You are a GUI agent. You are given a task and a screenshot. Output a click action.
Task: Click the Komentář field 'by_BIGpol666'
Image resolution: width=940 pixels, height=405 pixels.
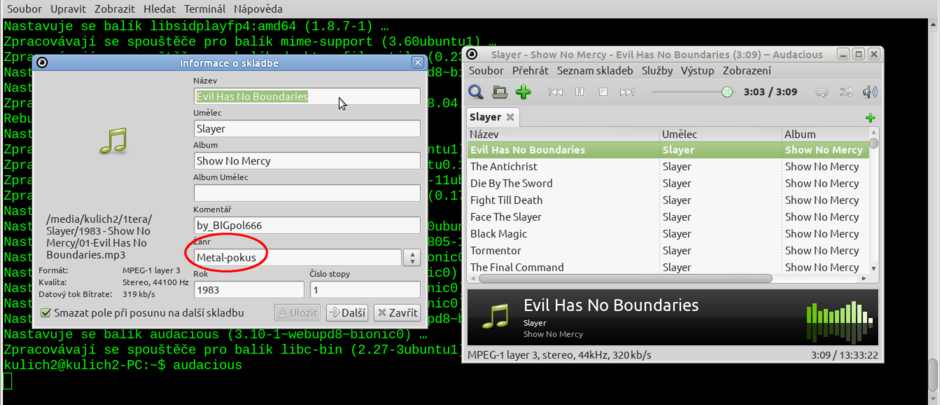[307, 225]
